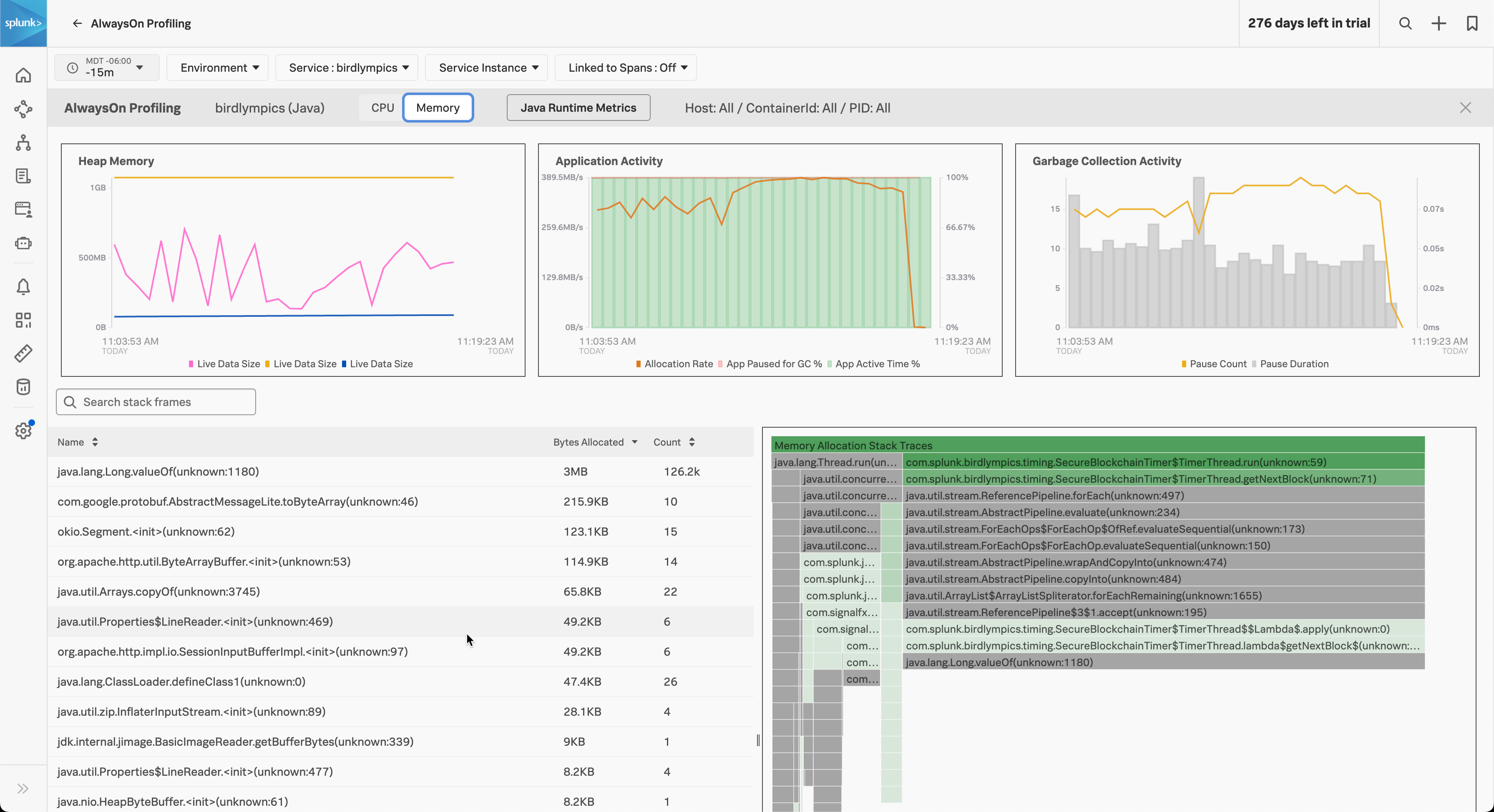Select java.util.Arrays.copyOf(unknown:3745) row
Image resolution: width=1494 pixels, height=812 pixels.
(400, 592)
